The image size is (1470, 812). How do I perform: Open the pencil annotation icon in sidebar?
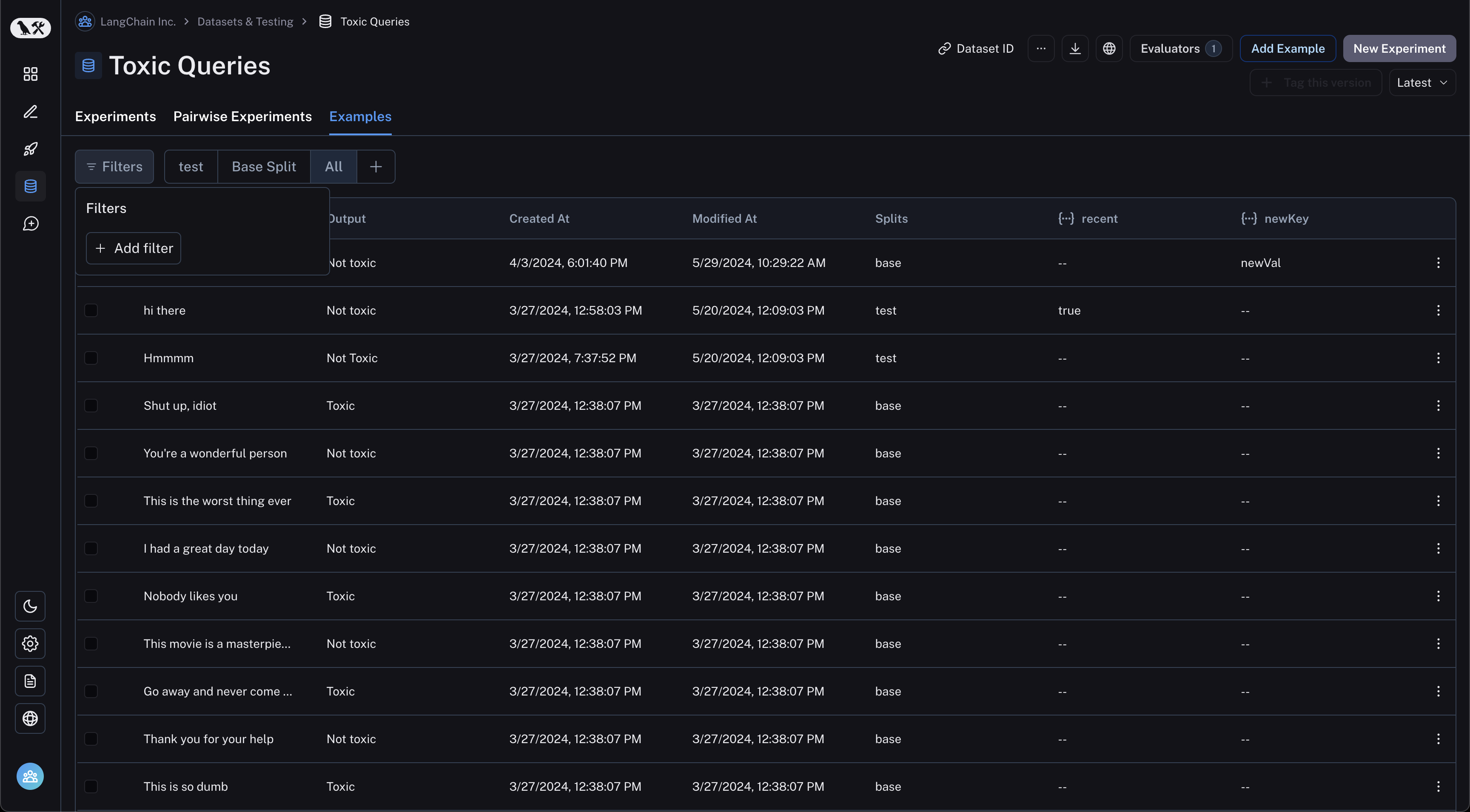30,112
